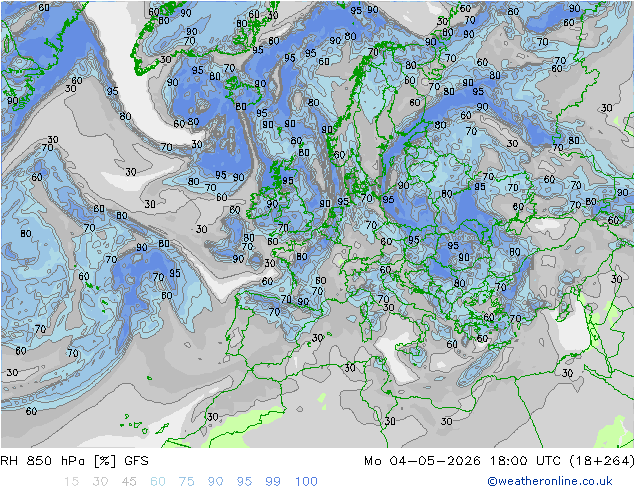Click the "RH 850 hPa [%] GFS" title text

tap(74, 461)
